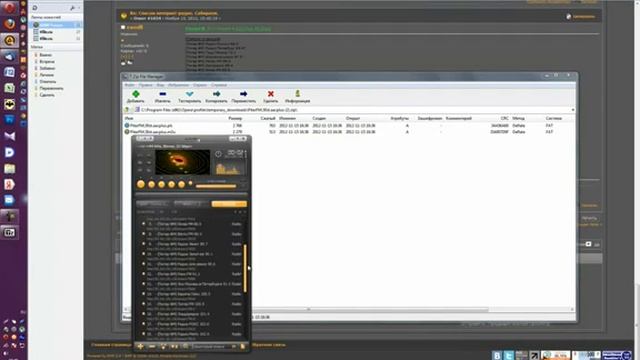Click the green Добавить (Add) toolbar icon in 7-Zip
Image resolution: width=640 pixels, height=360 pixels.
[136, 94]
